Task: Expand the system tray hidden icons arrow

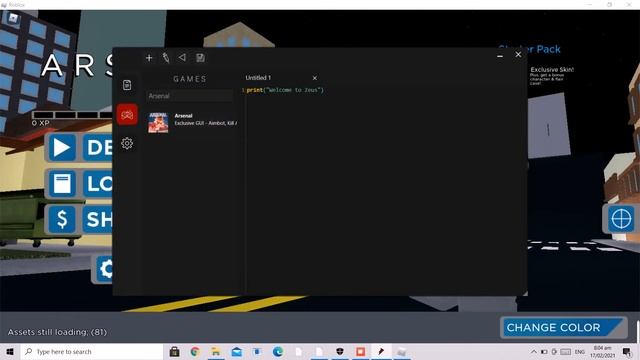Action: point(534,351)
